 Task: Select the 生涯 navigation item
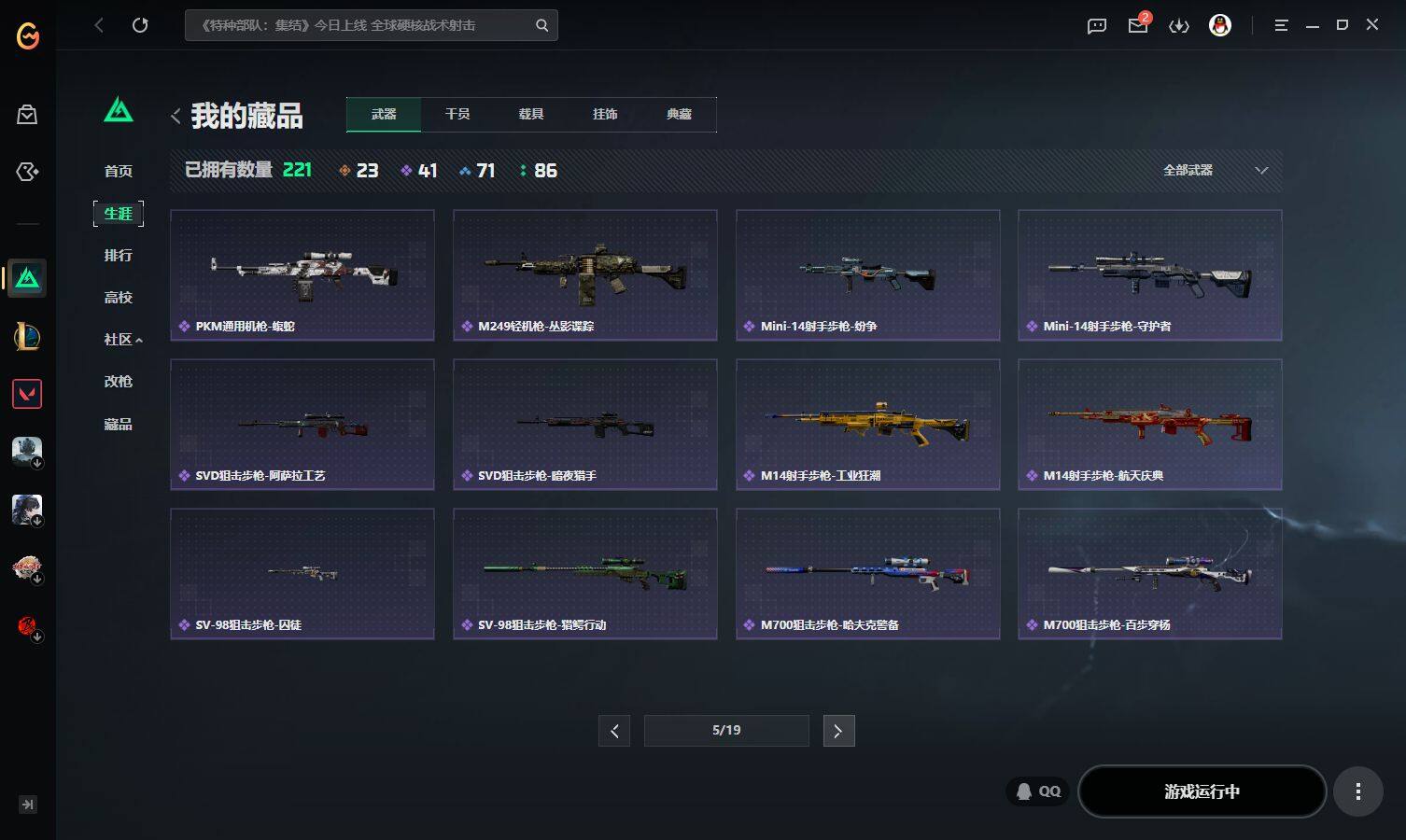[x=119, y=214]
